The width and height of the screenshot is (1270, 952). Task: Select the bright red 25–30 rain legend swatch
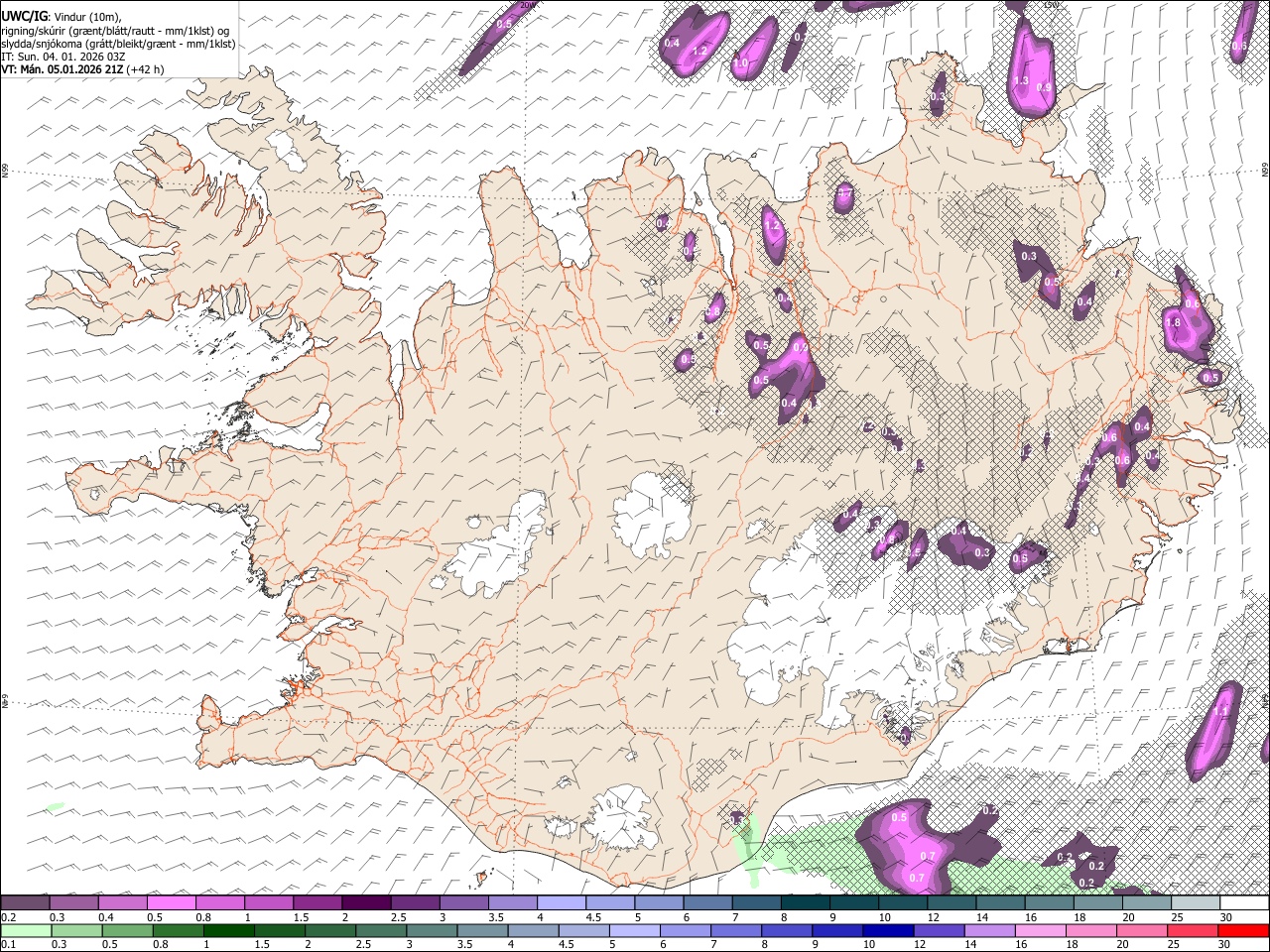coord(1244,931)
